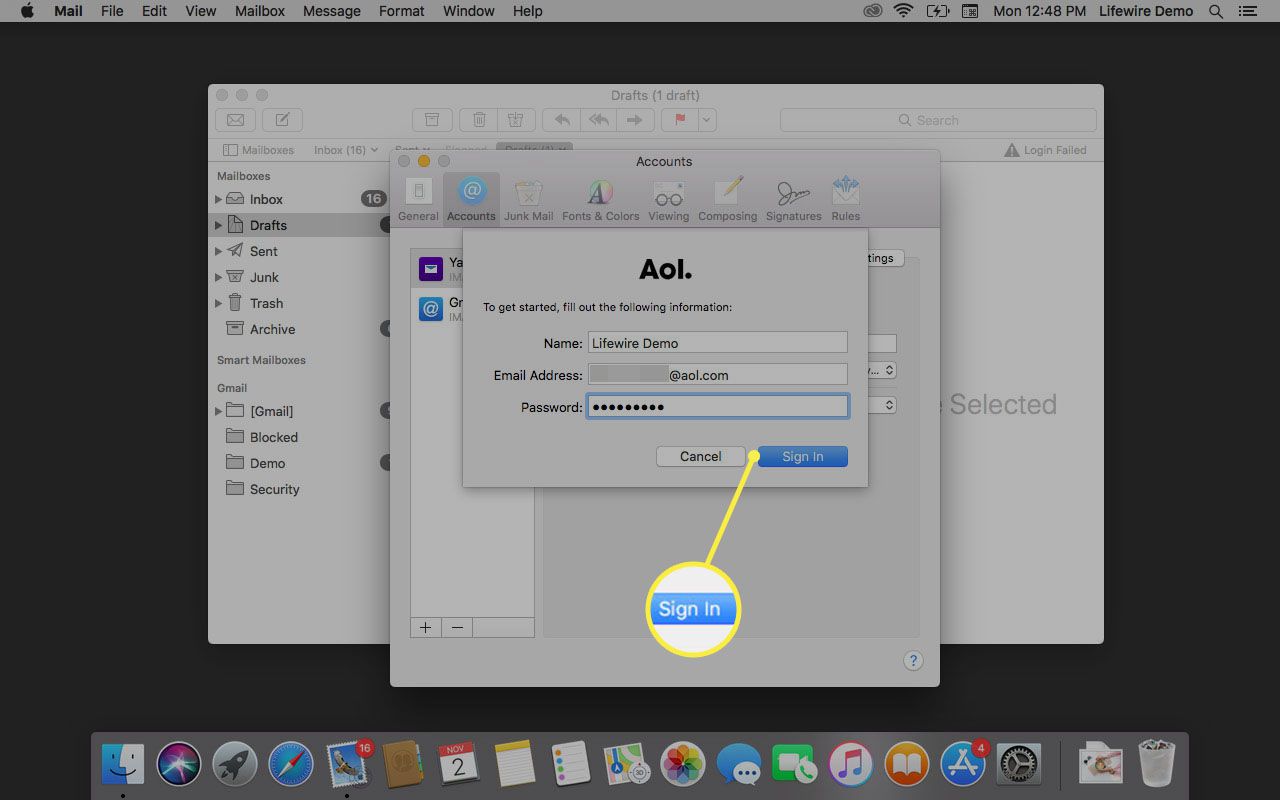Open the App Store from the Dock
1280x800 pixels.
pyautogui.click(x=964, y=765)
